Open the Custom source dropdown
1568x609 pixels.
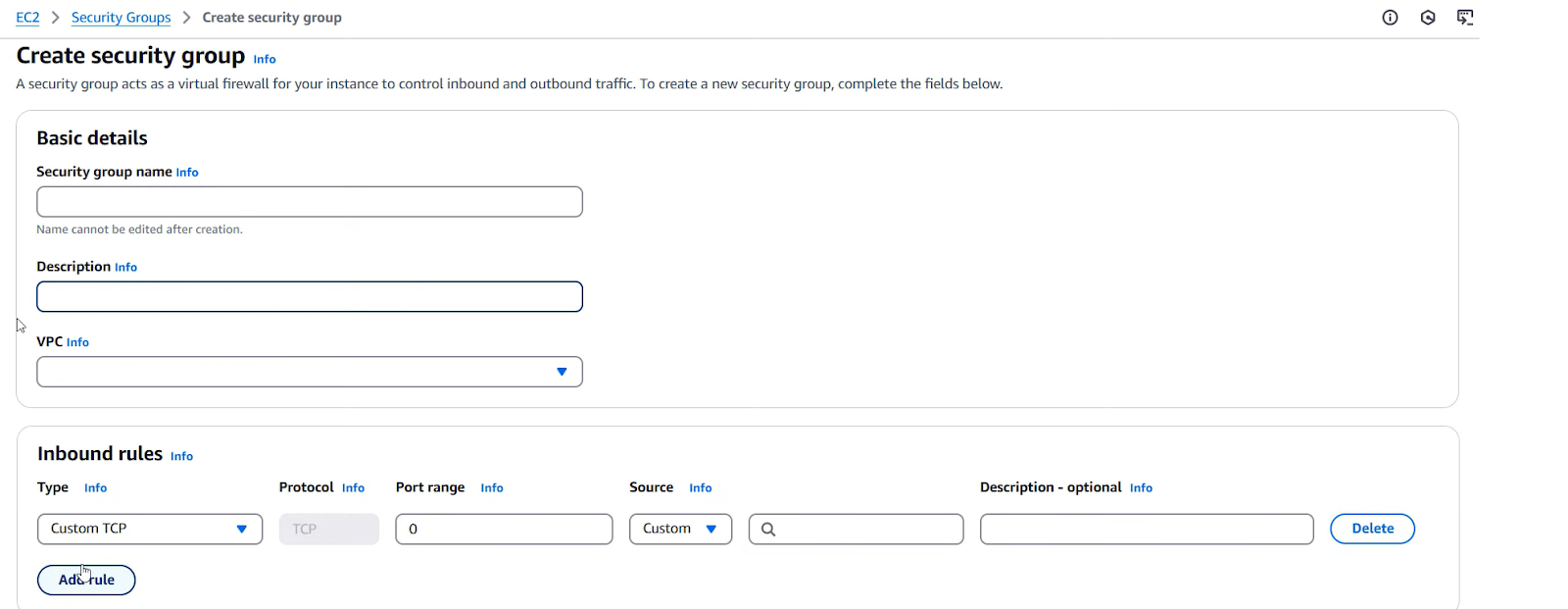[680, 530]
